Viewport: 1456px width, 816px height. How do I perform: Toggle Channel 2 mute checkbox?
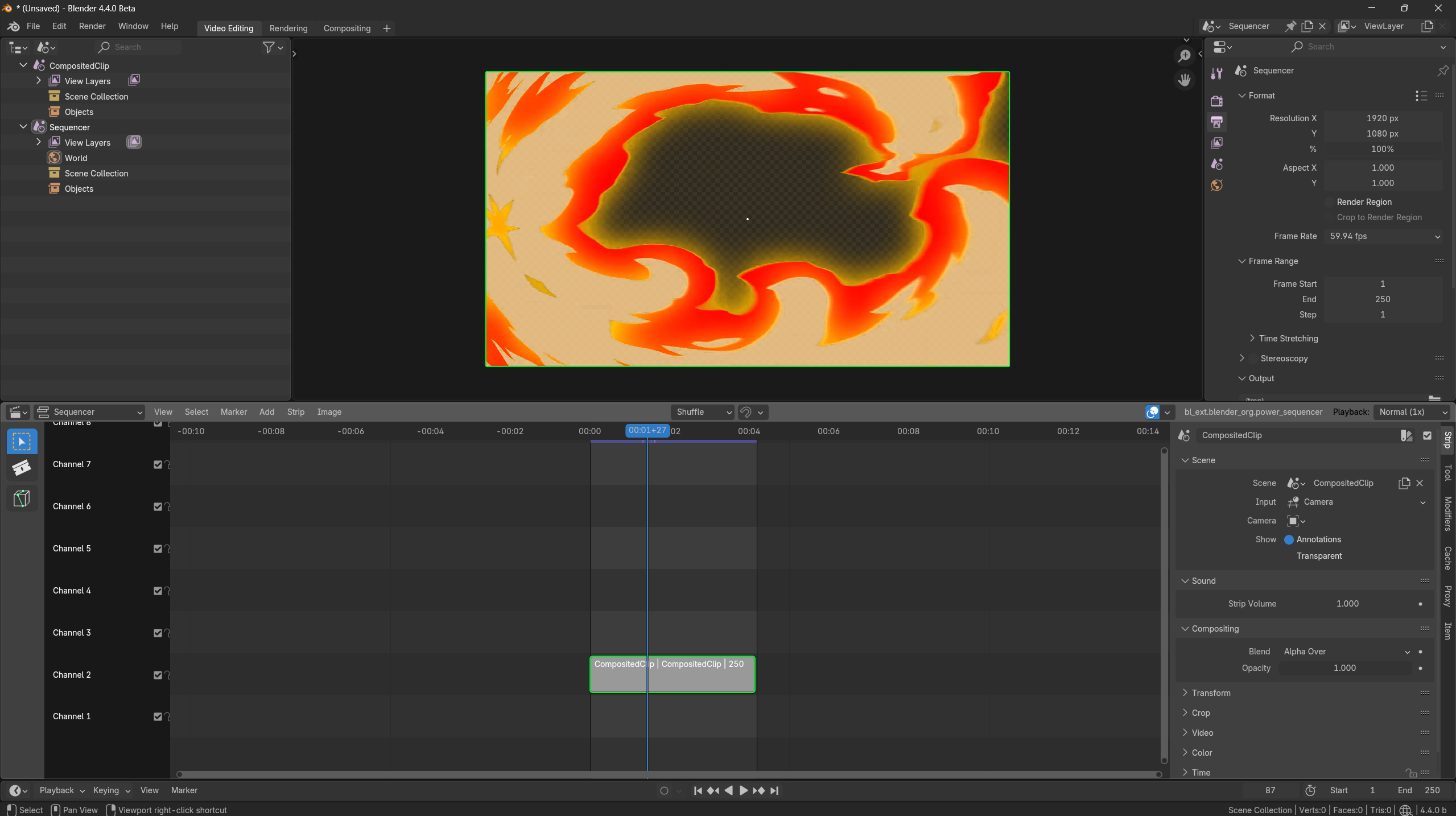[158, 675]
